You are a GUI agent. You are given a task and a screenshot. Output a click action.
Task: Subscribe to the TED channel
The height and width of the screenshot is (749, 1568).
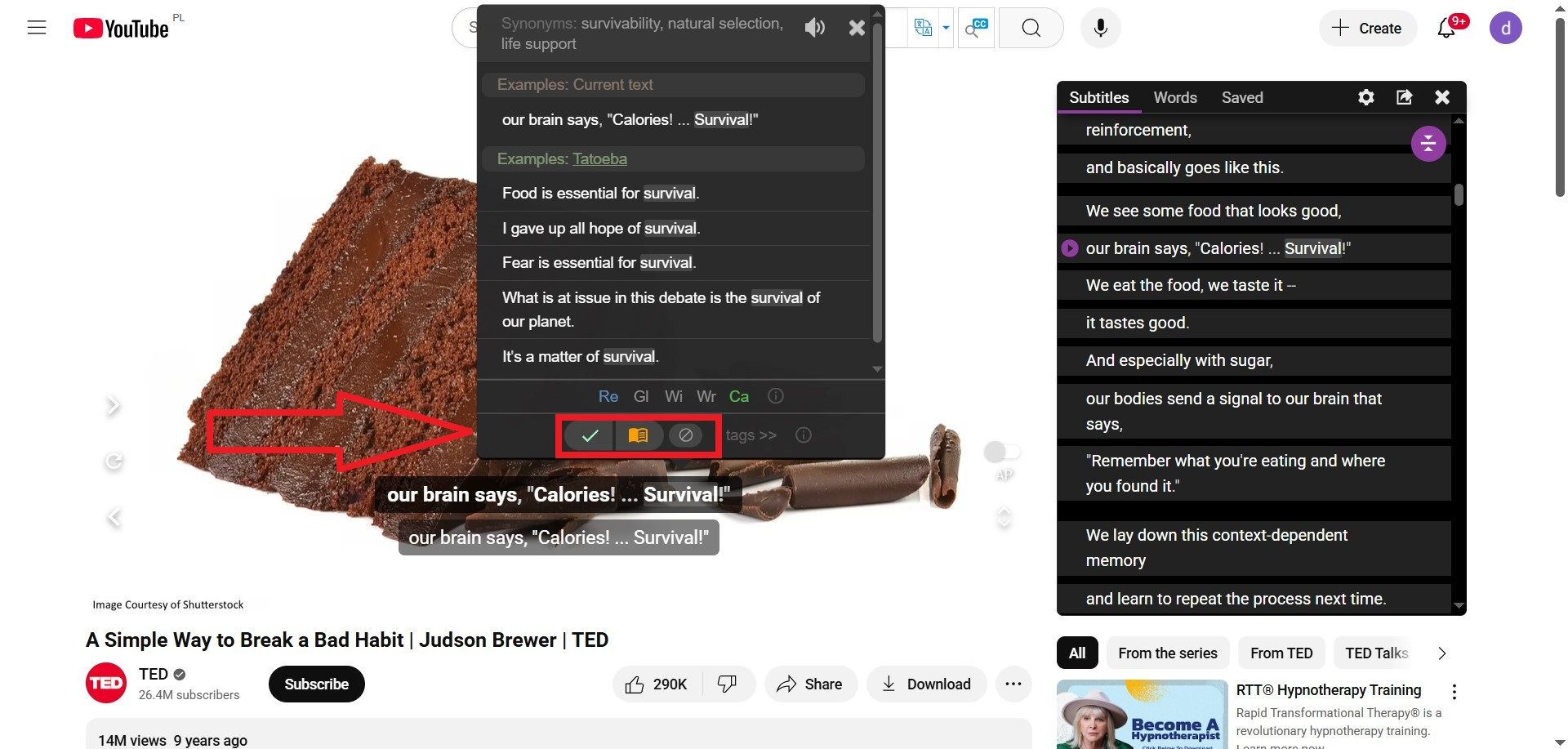316,684
